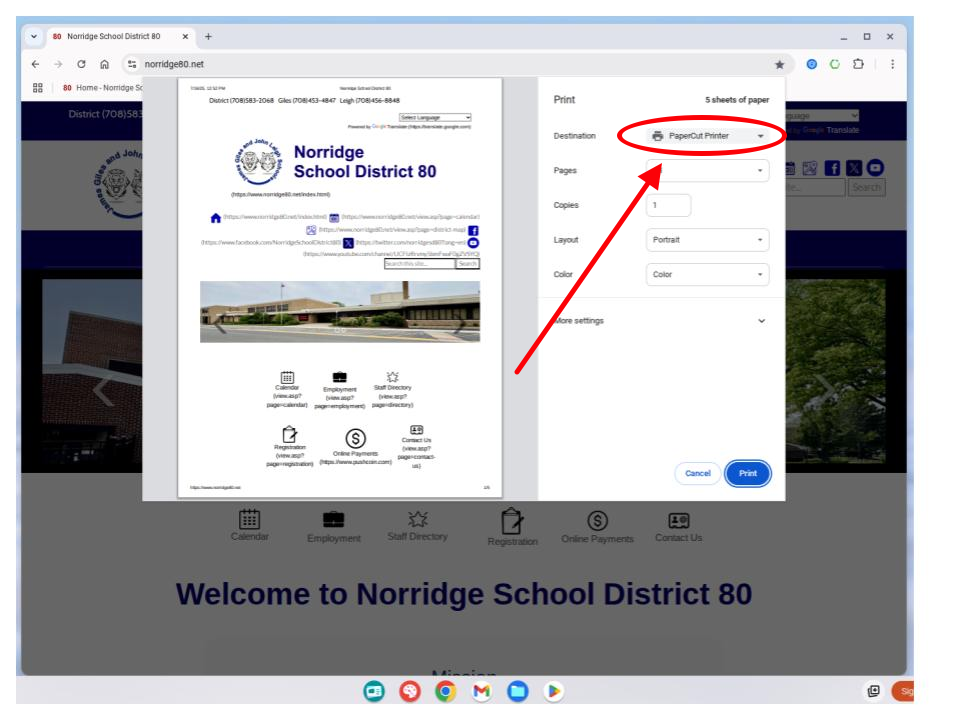The width and height of the screenshot is (960, 720).
Task: Open the Pages dropdown in print dialog
Action: tap(708, 171)
